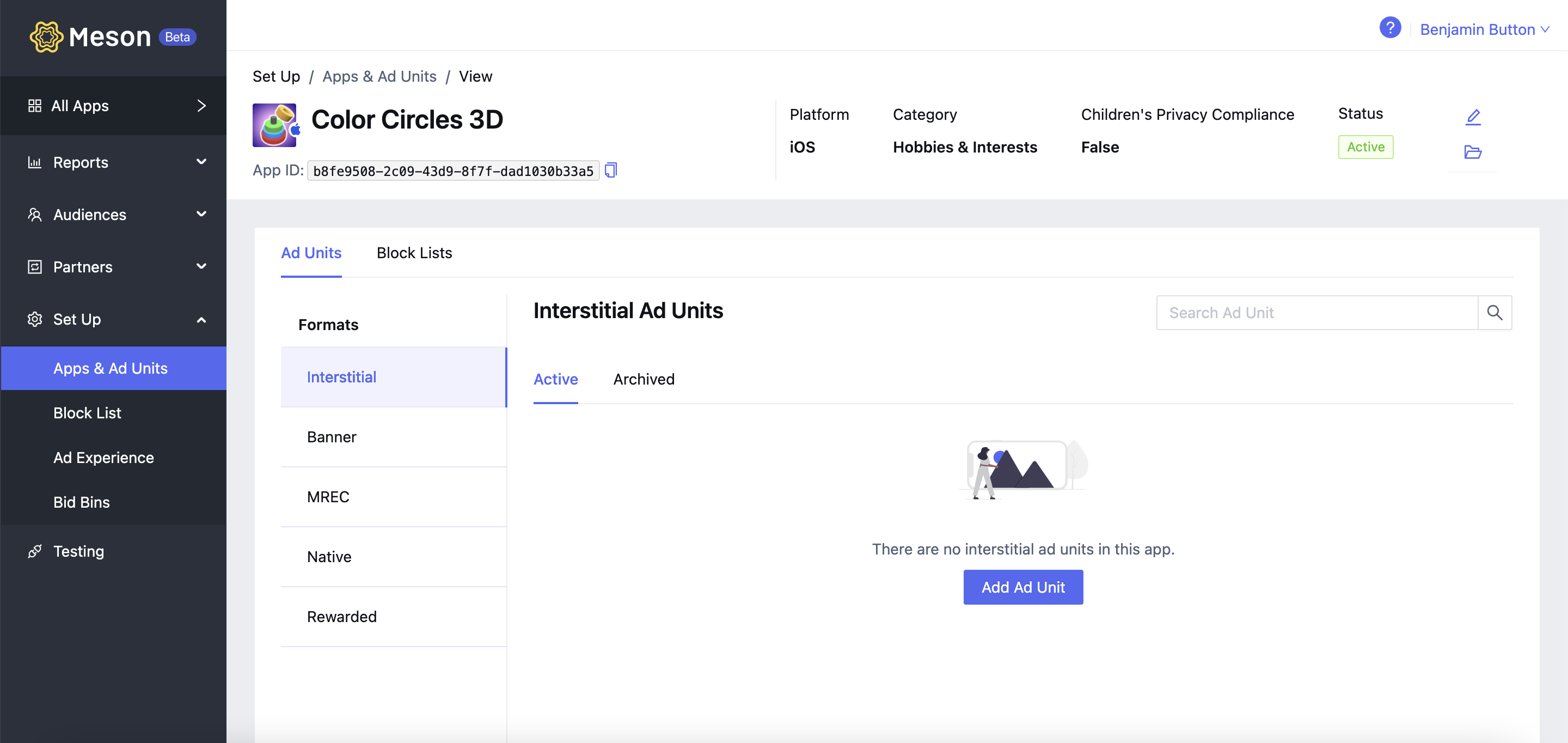The height and width of the screenshot is (743, 1568).
Task: Click the Set Up breadcrumb
Action: coord(275,76)
